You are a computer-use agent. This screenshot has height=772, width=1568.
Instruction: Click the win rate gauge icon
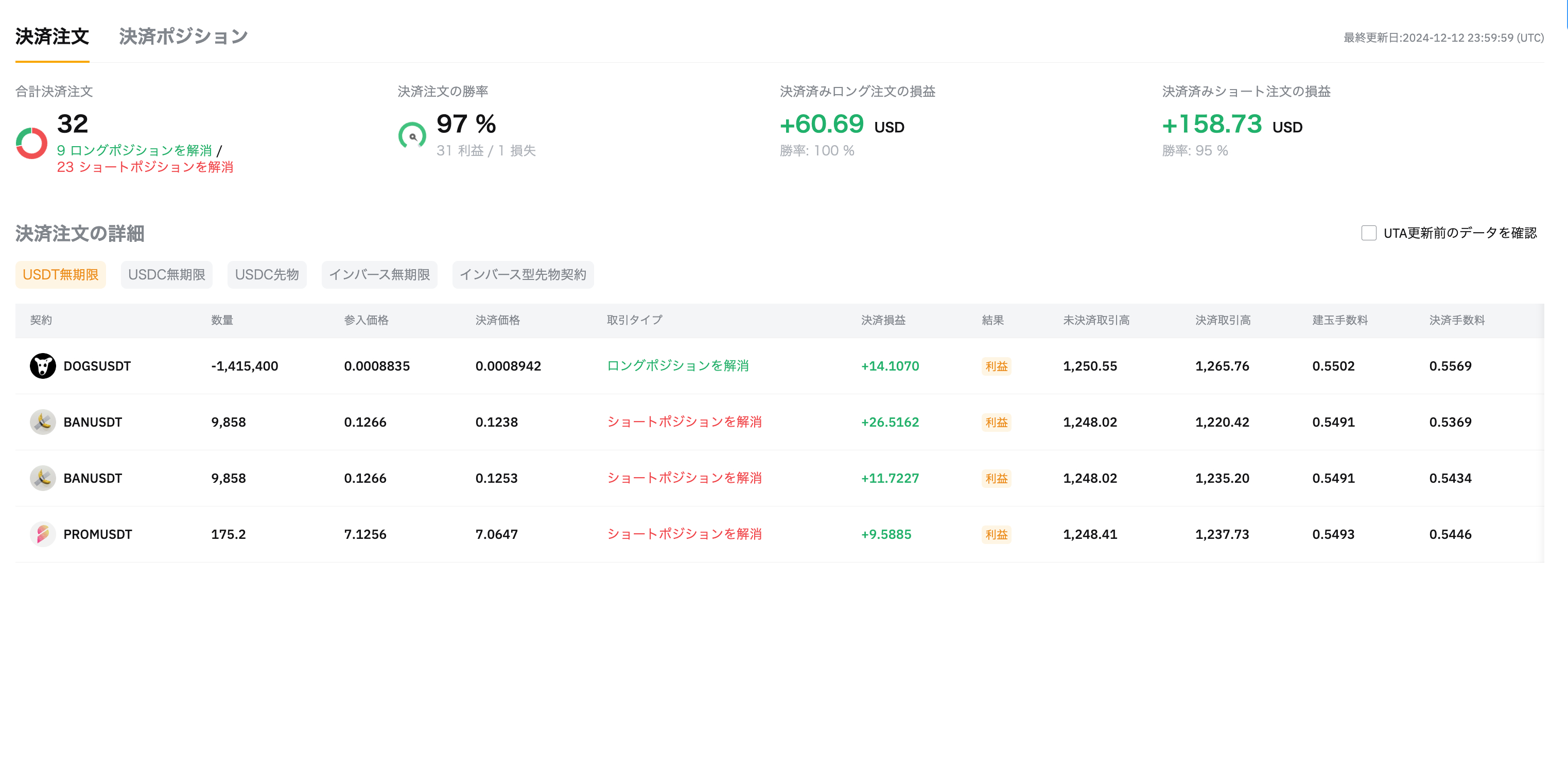click(x=413, y=135)
